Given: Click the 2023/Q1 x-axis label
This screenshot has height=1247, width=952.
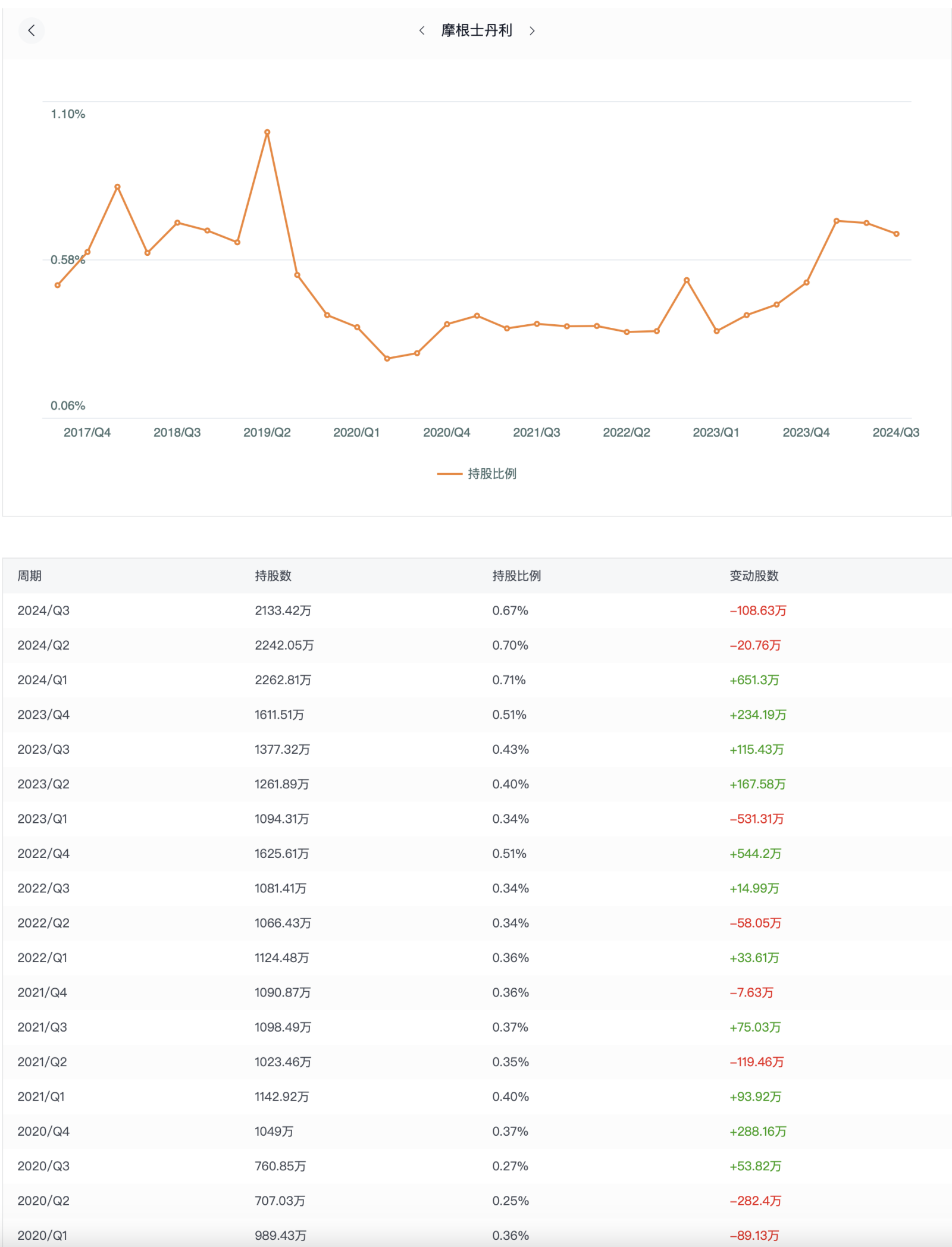Looking at the screenshot, I should coord(716,433).
